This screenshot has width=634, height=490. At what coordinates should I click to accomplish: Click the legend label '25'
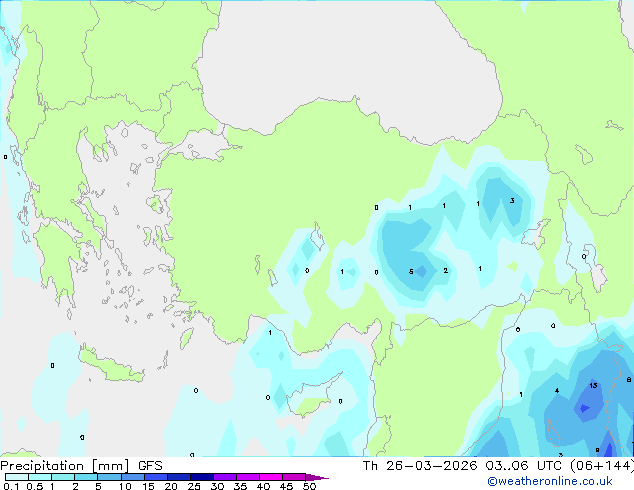[194, 486]
